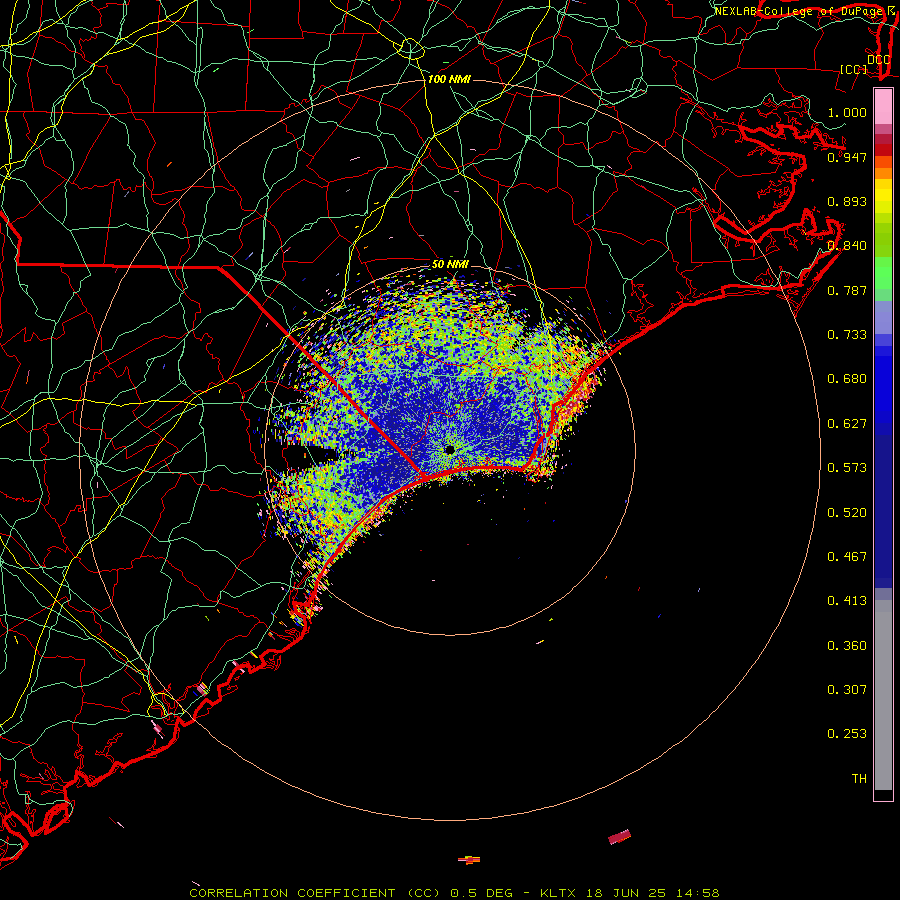Image resolution: width=900 pixels, height=900 pixels.
Task: Click the 18 JUN 25 date text
Action: click(626, 893)
